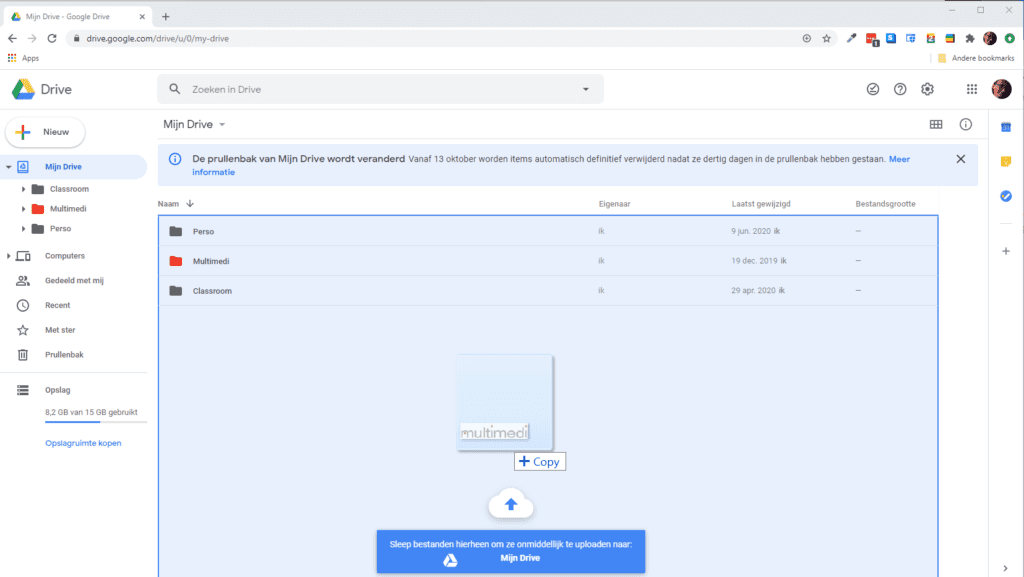
Task: Select the Perso folder row
Action: click(548, 231)
